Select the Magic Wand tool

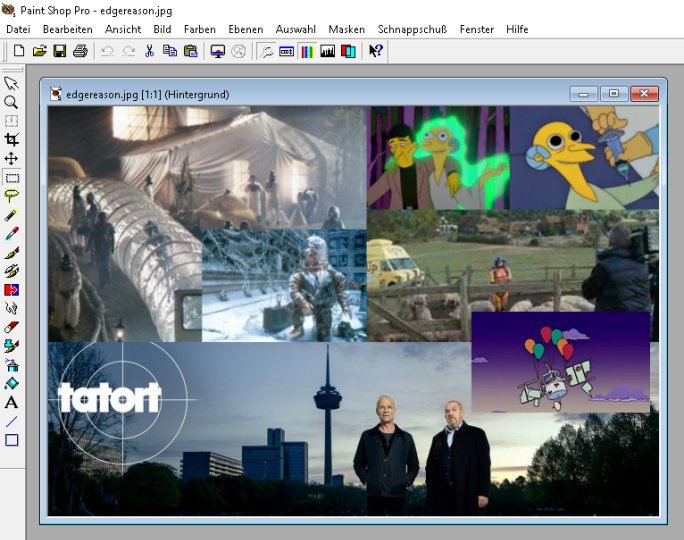11,215
